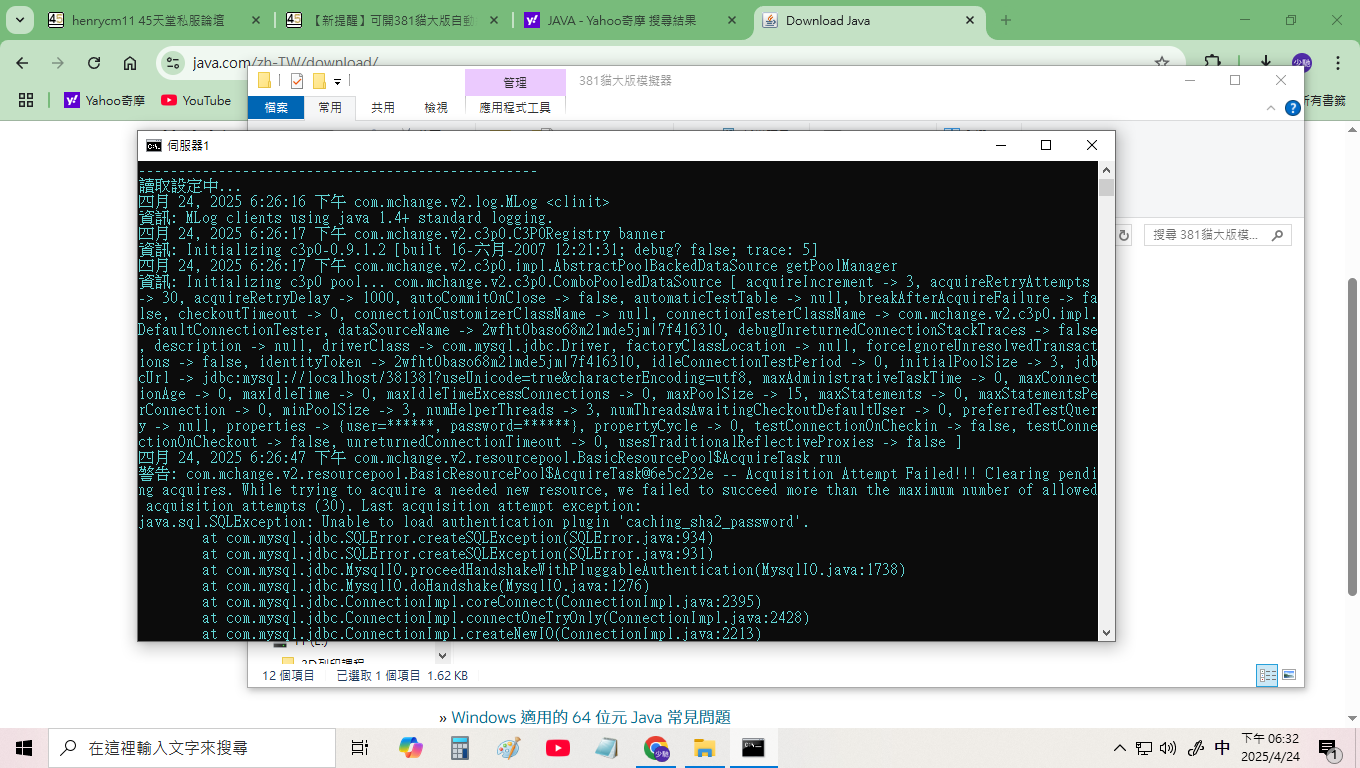
Task: Click the command prompt icon in 伺服器1 title bar
Action: (x=153, y=145)
